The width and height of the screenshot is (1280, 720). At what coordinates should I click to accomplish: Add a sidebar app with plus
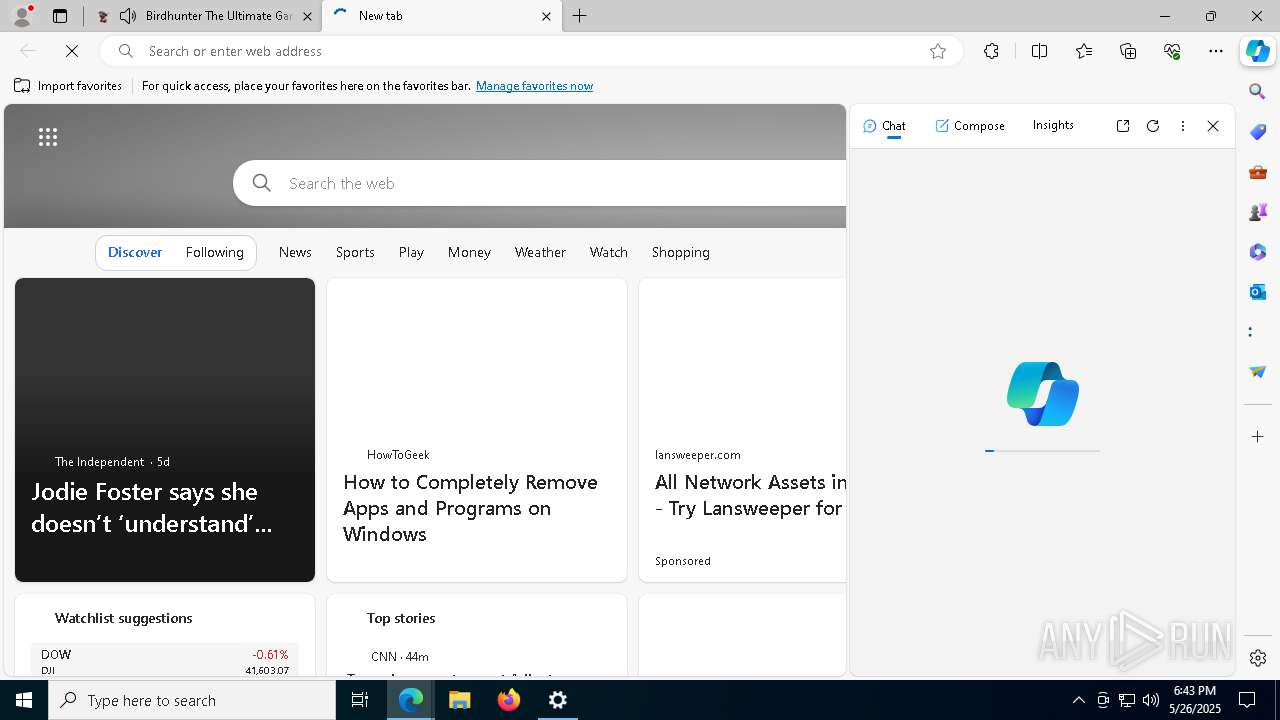tap(1258, 437)
